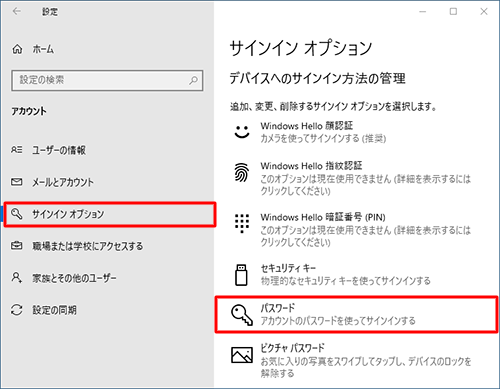Click the key icon beside サインイン オプション
This screenshot has width=500, height=389.
point(17,214)
